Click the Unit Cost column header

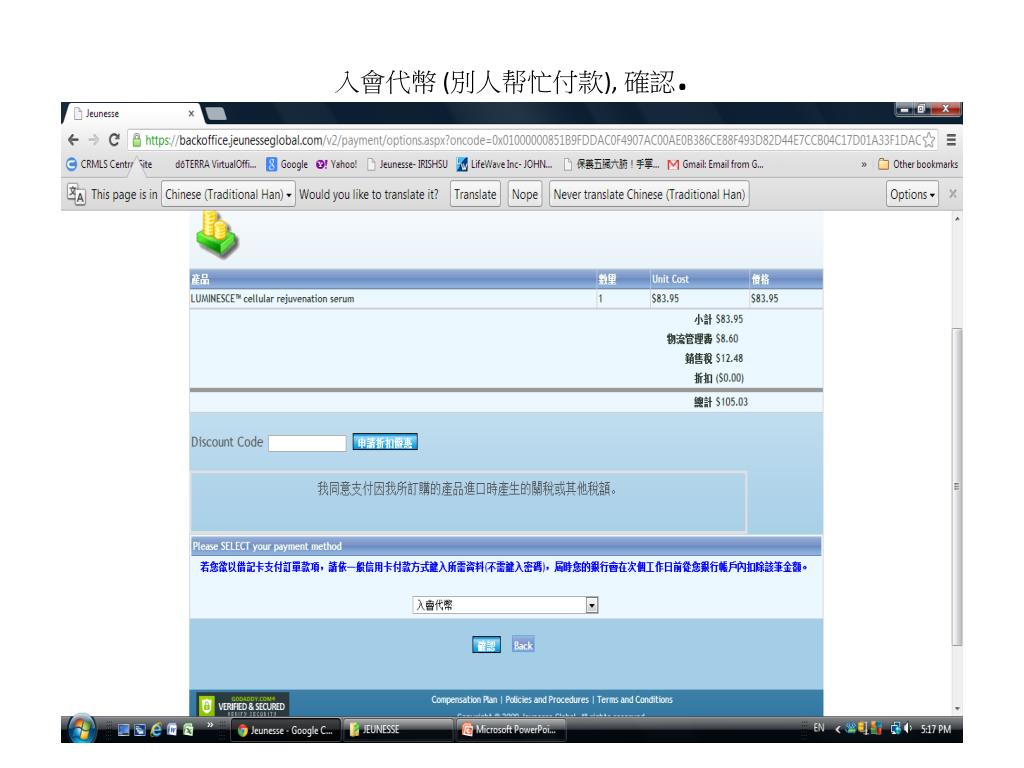(x=670, y=279)
